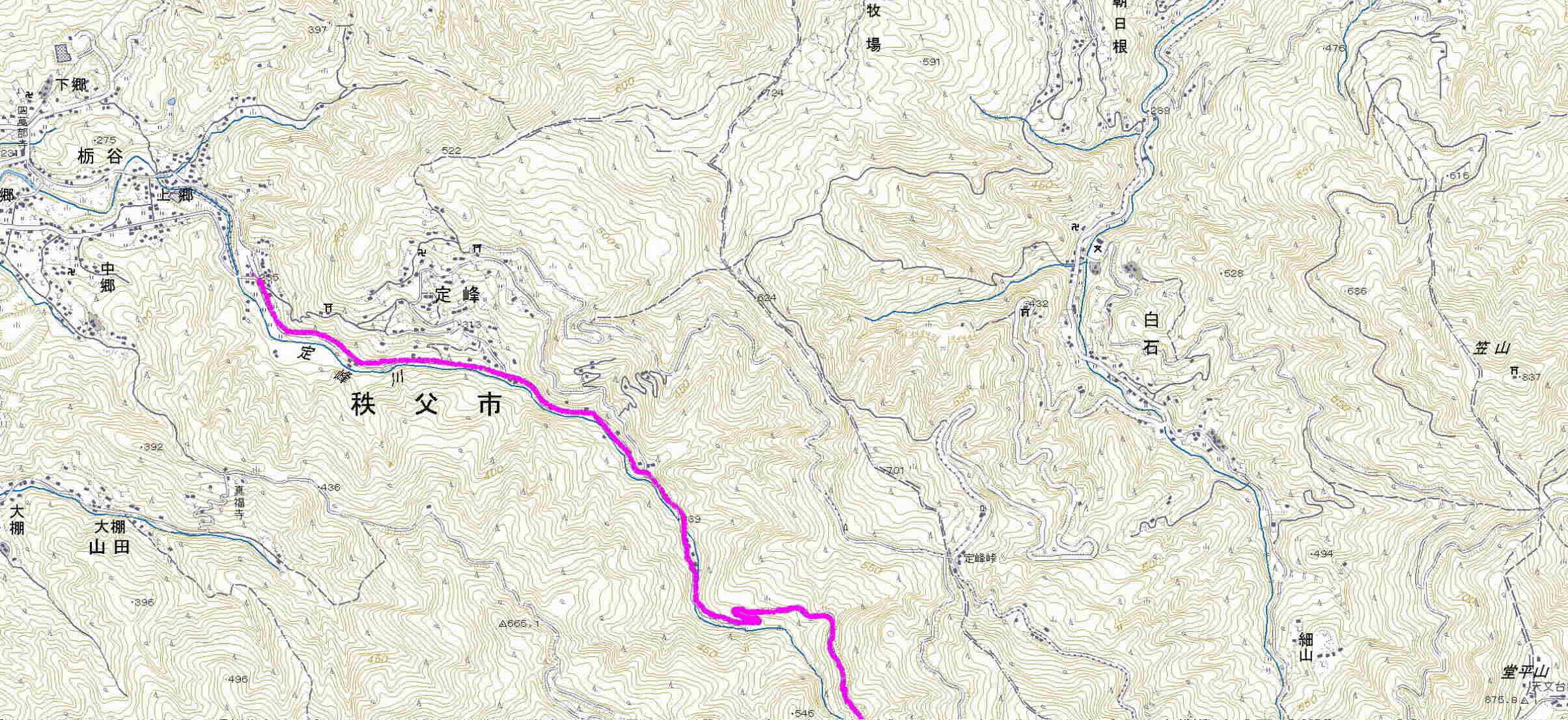Screen dimensions: 1568x720
Task: Click the triangulation point marked 665.1
Action: [x=503, y=624]
